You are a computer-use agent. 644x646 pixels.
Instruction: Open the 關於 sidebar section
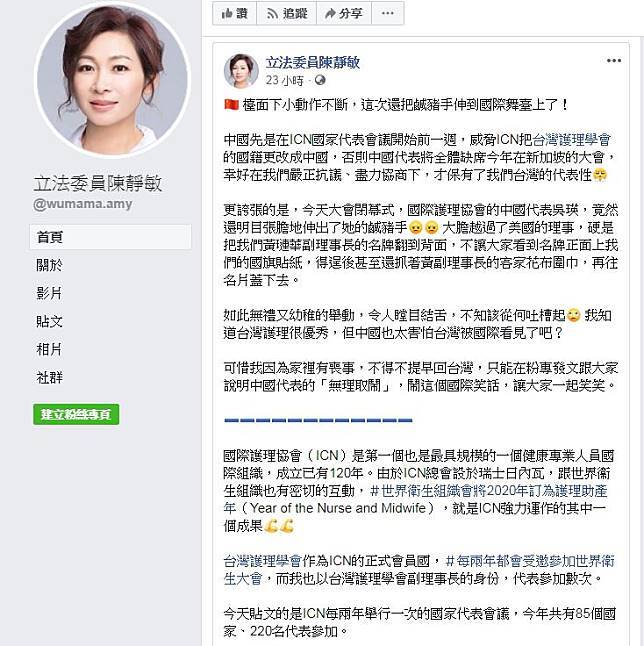point(49,265)
